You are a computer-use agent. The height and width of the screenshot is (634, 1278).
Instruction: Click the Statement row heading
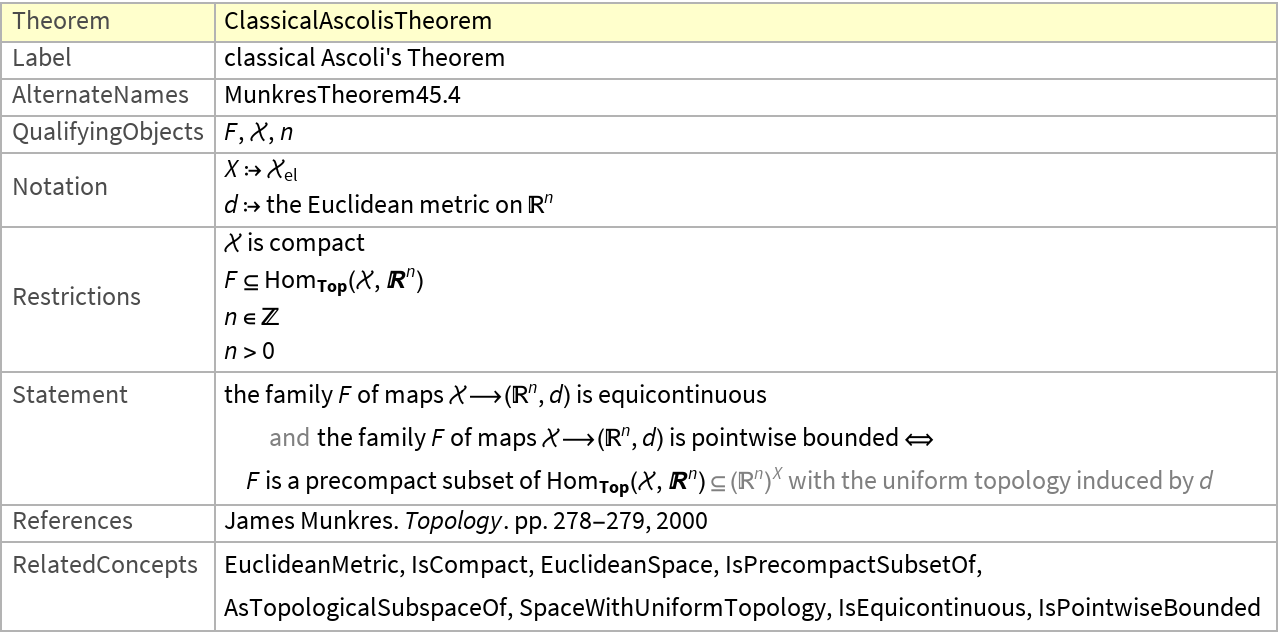click(x=70, y=394)
